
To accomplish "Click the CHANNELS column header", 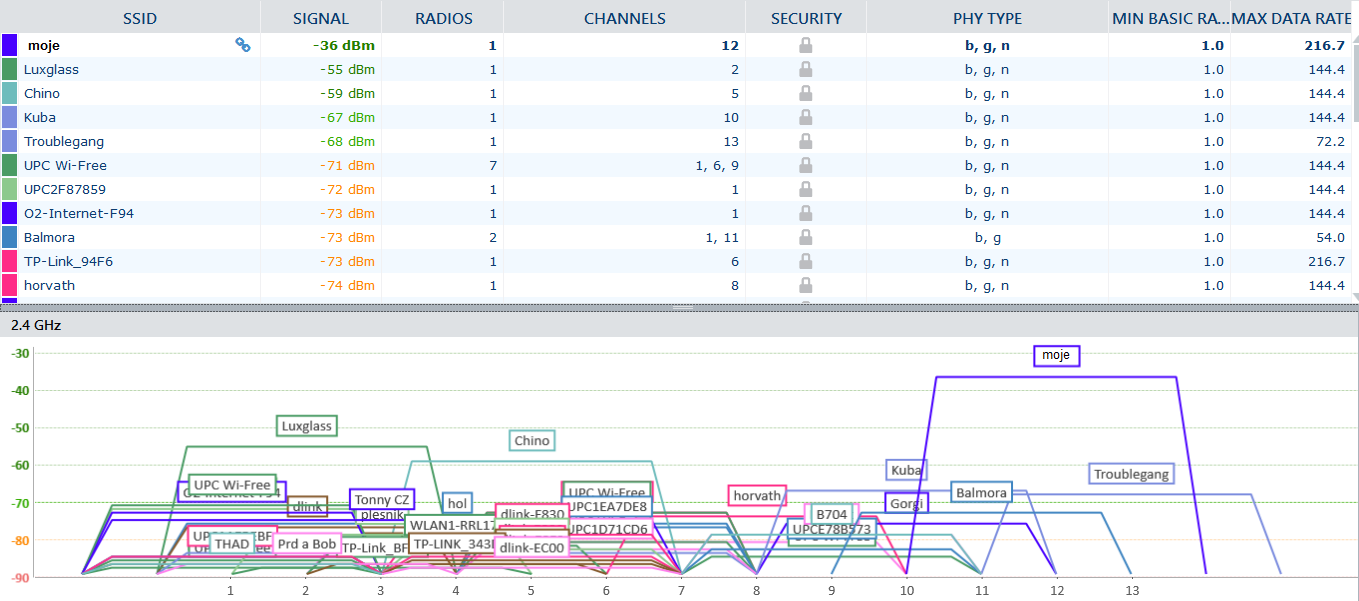I will click(624, 18).
